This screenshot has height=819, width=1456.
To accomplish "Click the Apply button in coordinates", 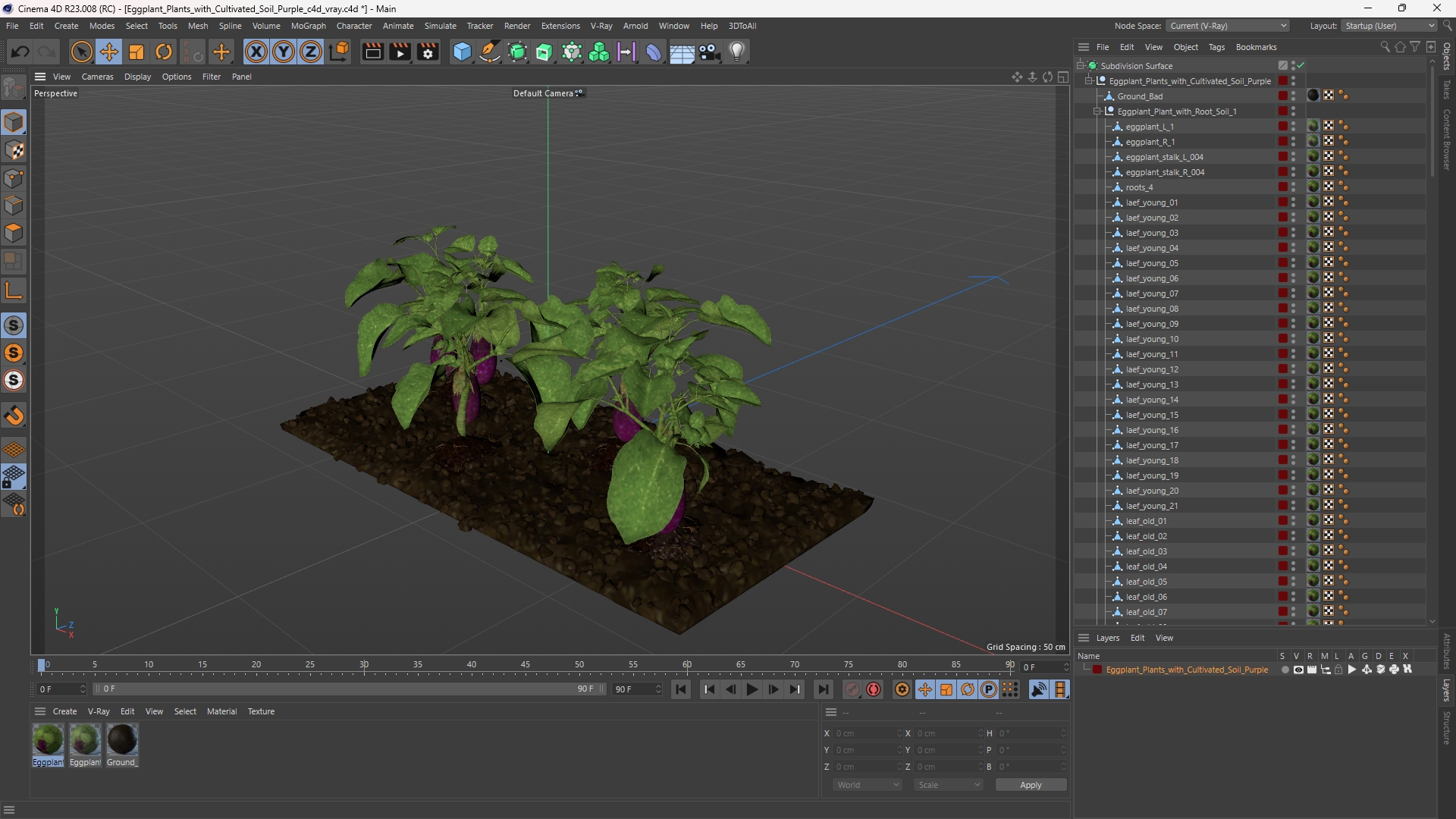I will point(1031,785).
